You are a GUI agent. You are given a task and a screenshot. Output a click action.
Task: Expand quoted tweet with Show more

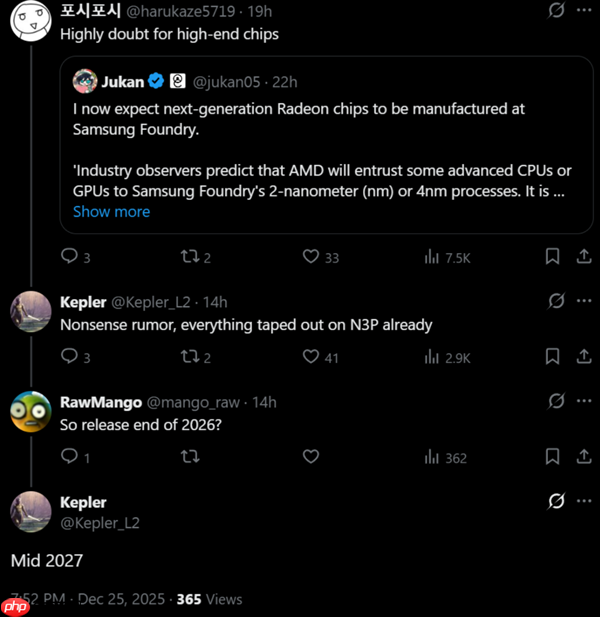111,212
